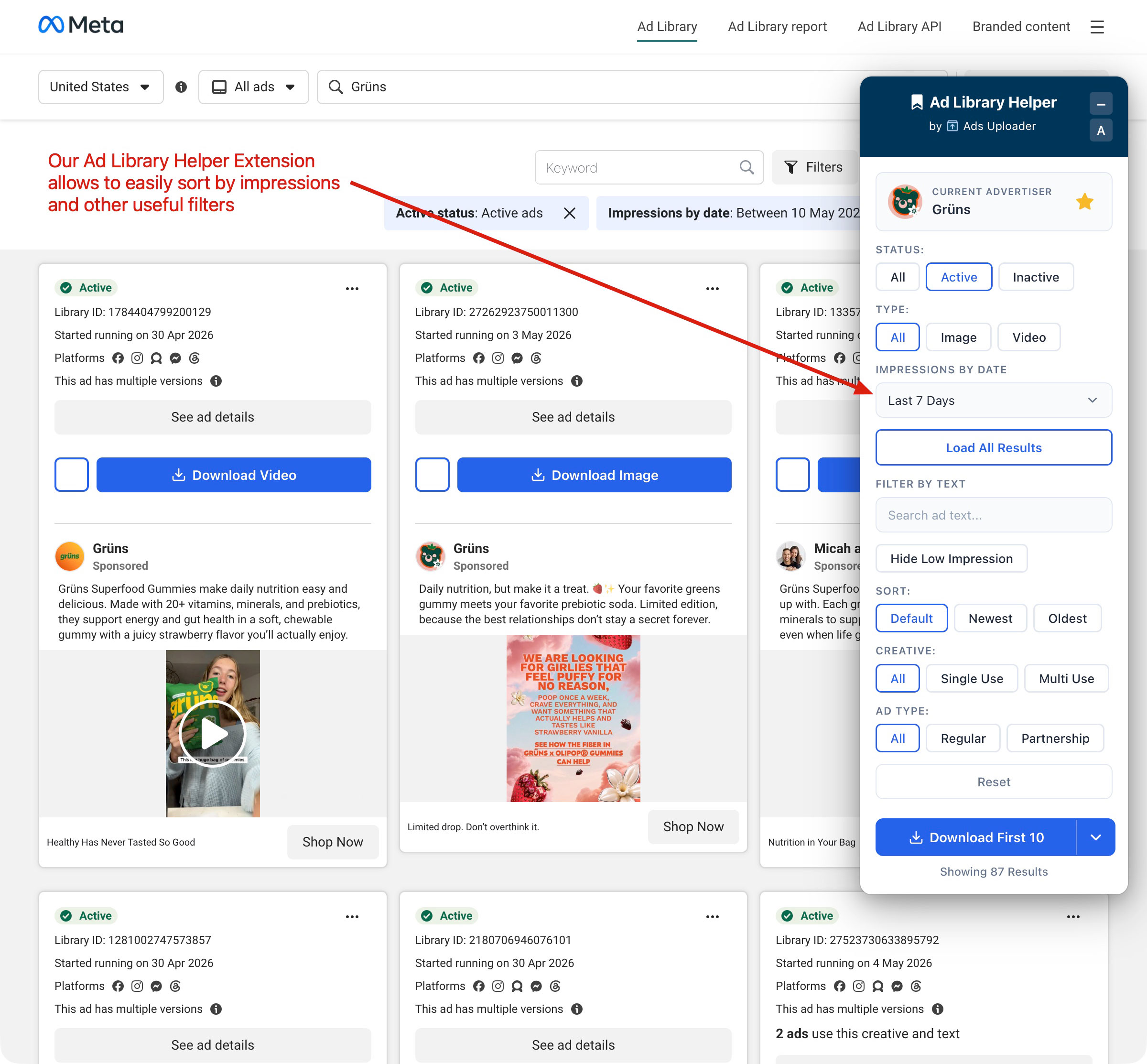The height and width of the screenshot is (1064, 1147).
Task: Click multiple versions info icon on ad 1784404799200129
Action: pos(216,381)
